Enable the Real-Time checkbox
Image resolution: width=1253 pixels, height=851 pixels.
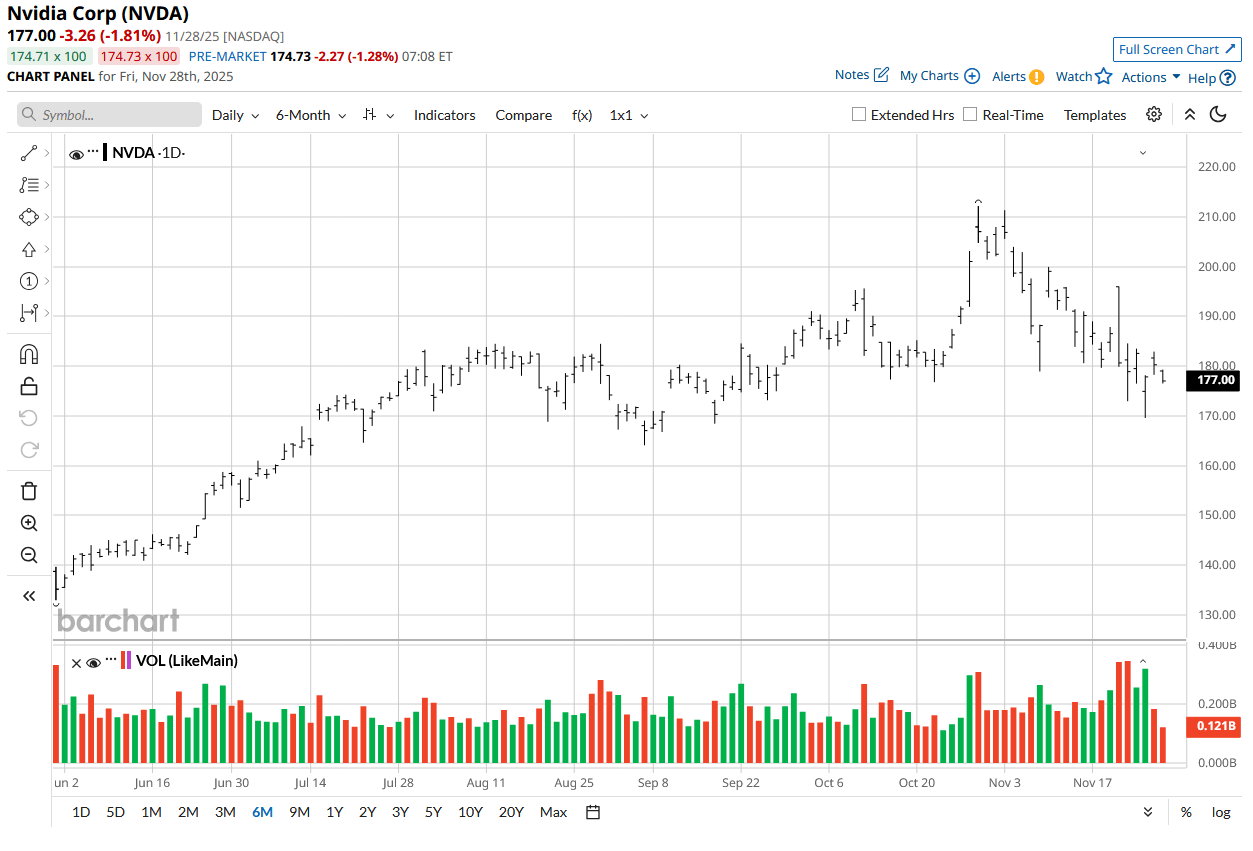[x=969, y=114]
